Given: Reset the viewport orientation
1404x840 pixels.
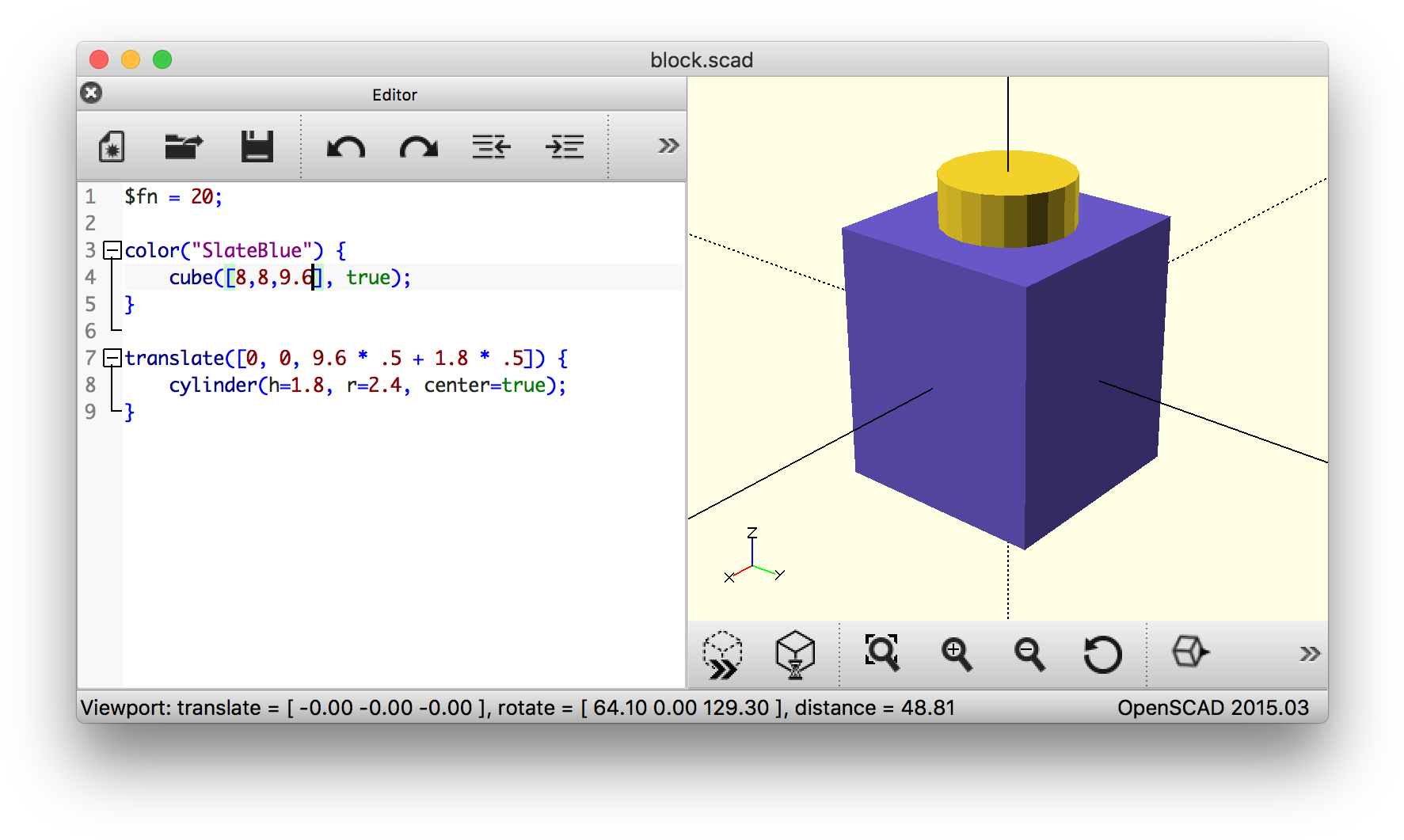Looking at the screenshot, I should pyautogui.click(x=1103, y=655).
